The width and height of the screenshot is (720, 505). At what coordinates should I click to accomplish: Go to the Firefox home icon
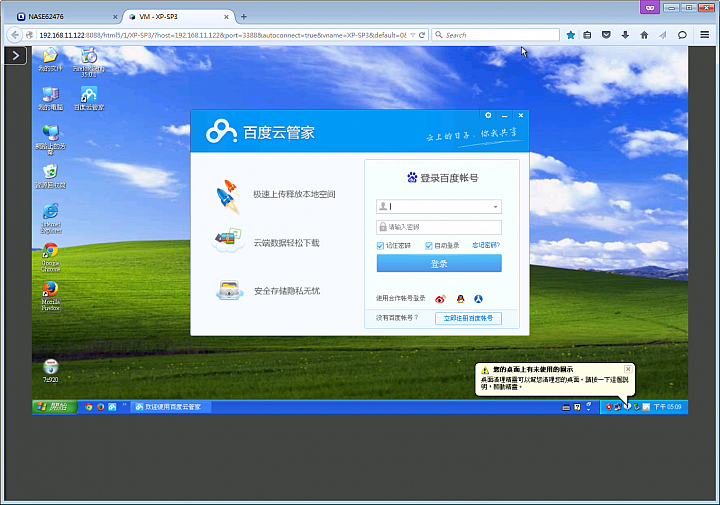point(644,35)
